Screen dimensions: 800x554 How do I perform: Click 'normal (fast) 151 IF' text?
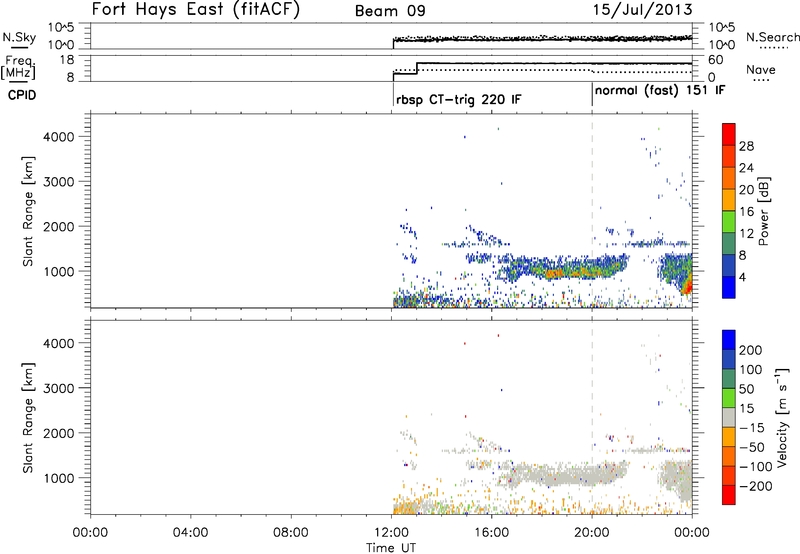[x=660, y=91]
